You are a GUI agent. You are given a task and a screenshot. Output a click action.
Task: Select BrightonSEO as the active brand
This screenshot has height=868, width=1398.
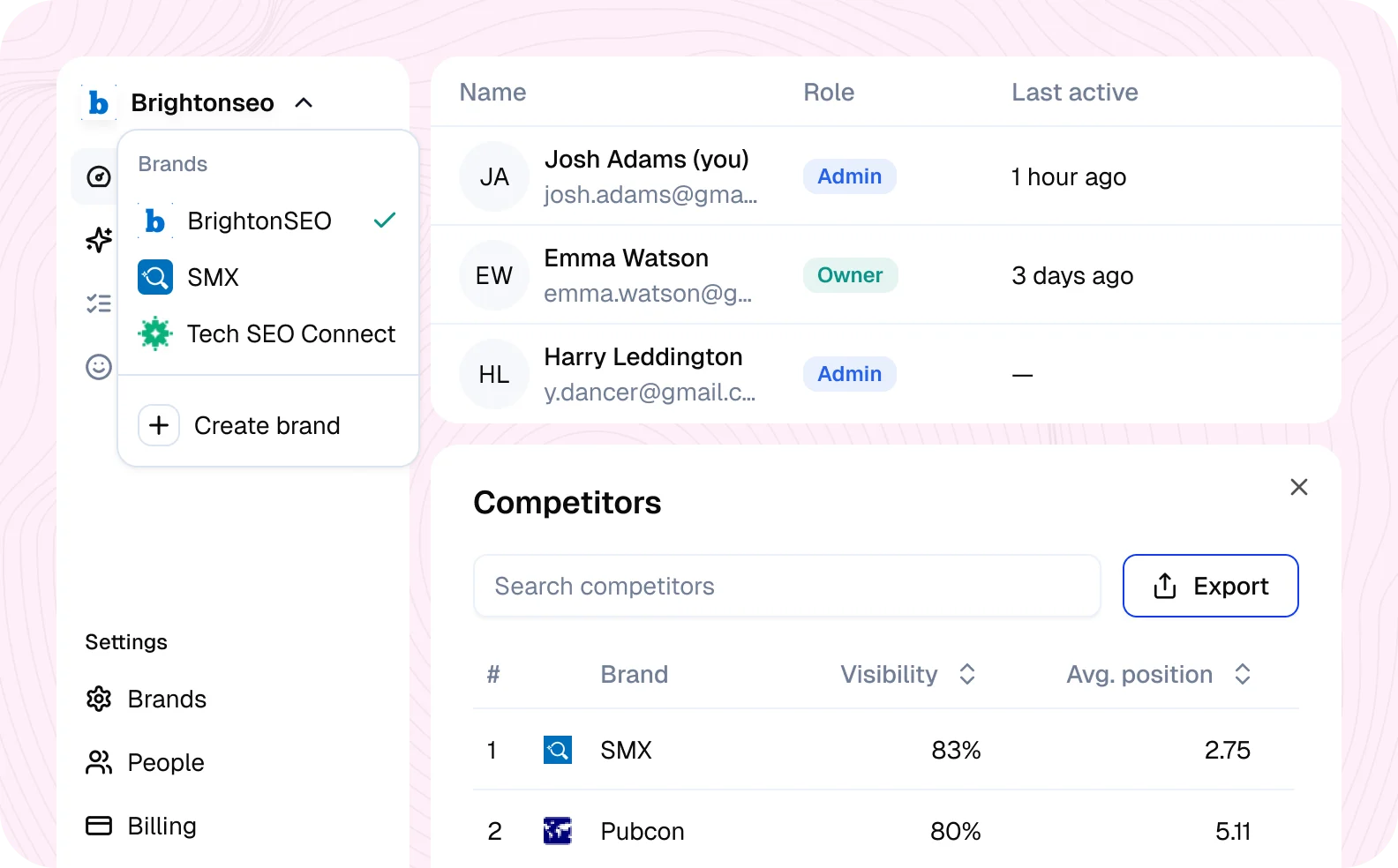point(259,221)
